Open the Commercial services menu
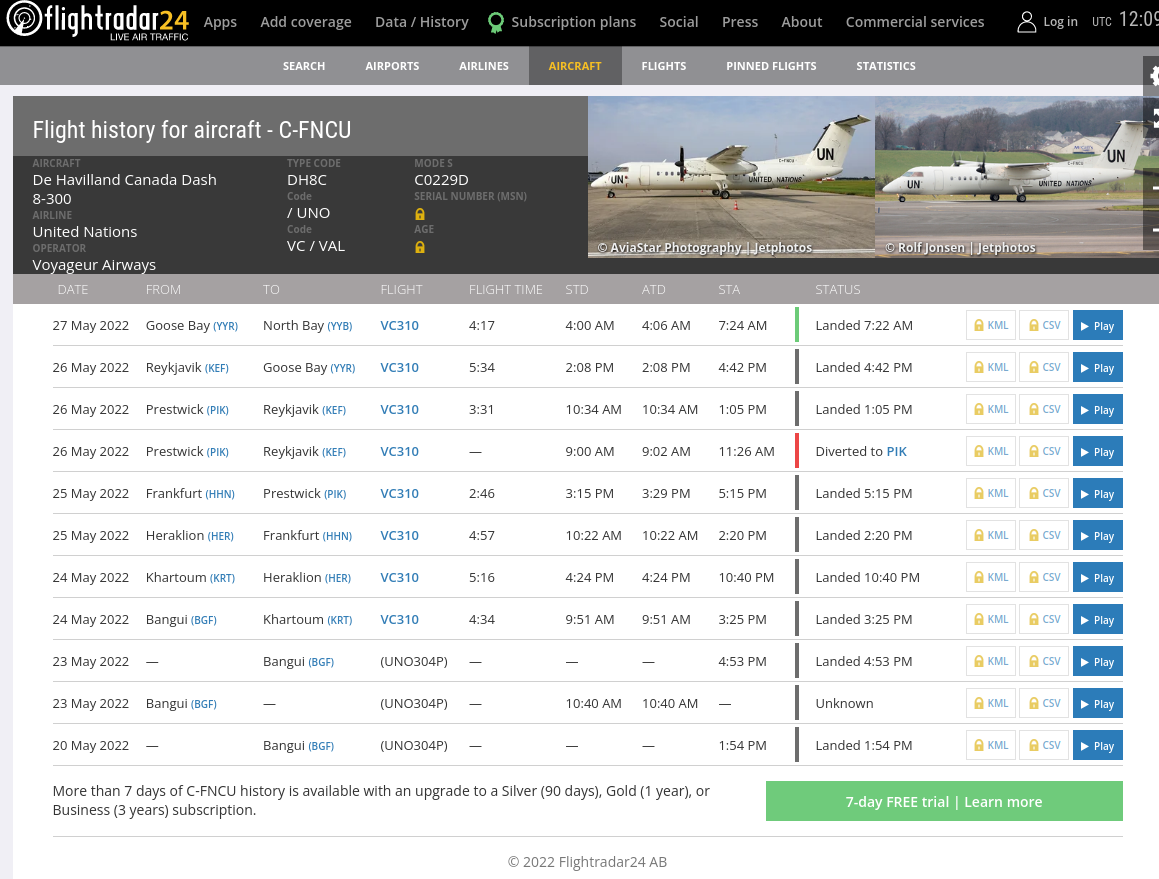The height and width of the screenshot is (879, 1159). click(x=915, y=22)
